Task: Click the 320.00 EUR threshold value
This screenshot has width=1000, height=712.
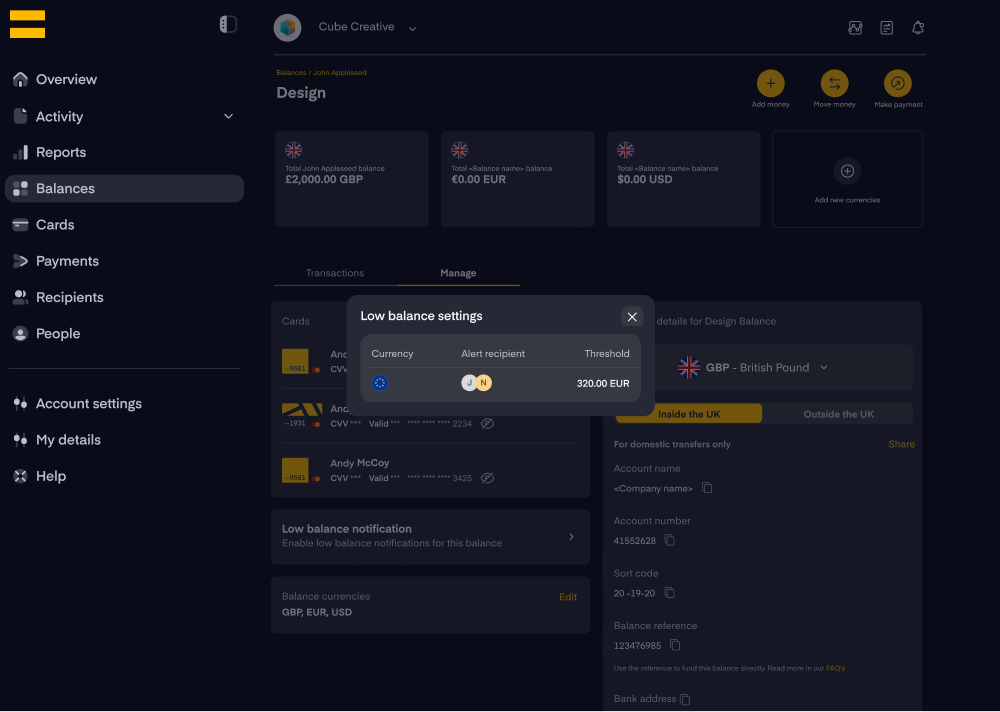Action: [x=603, y=383]
